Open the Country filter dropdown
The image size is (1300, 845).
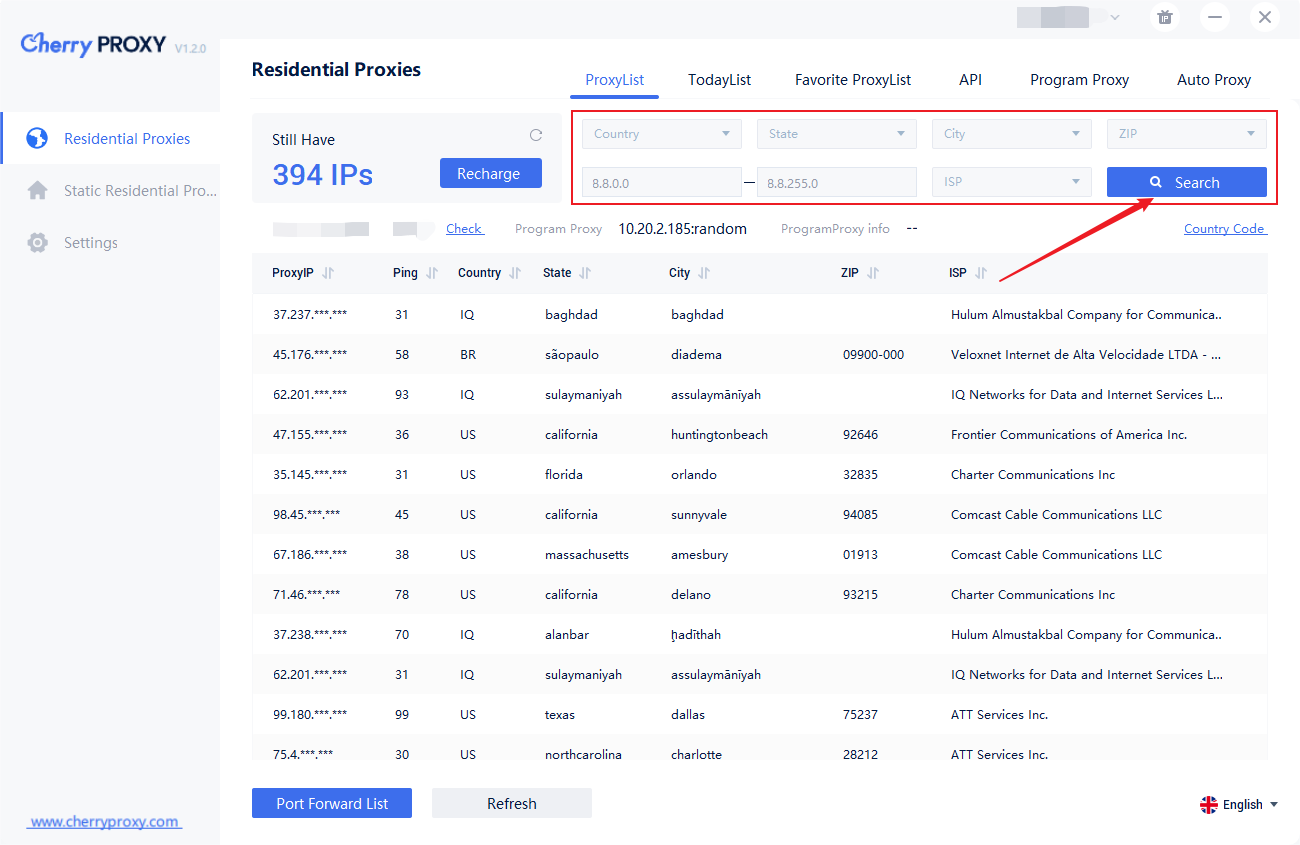[x=661, y=134]
